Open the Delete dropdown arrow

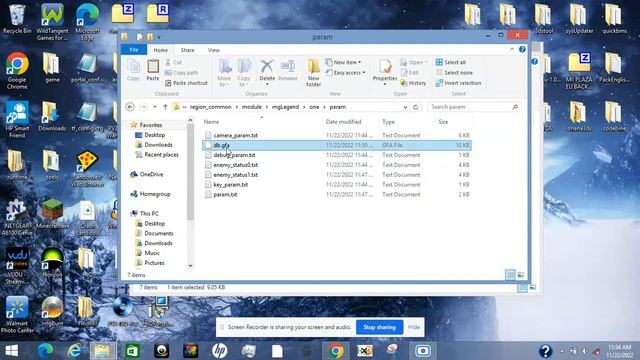pyautogui.click(x=267, y=84)
